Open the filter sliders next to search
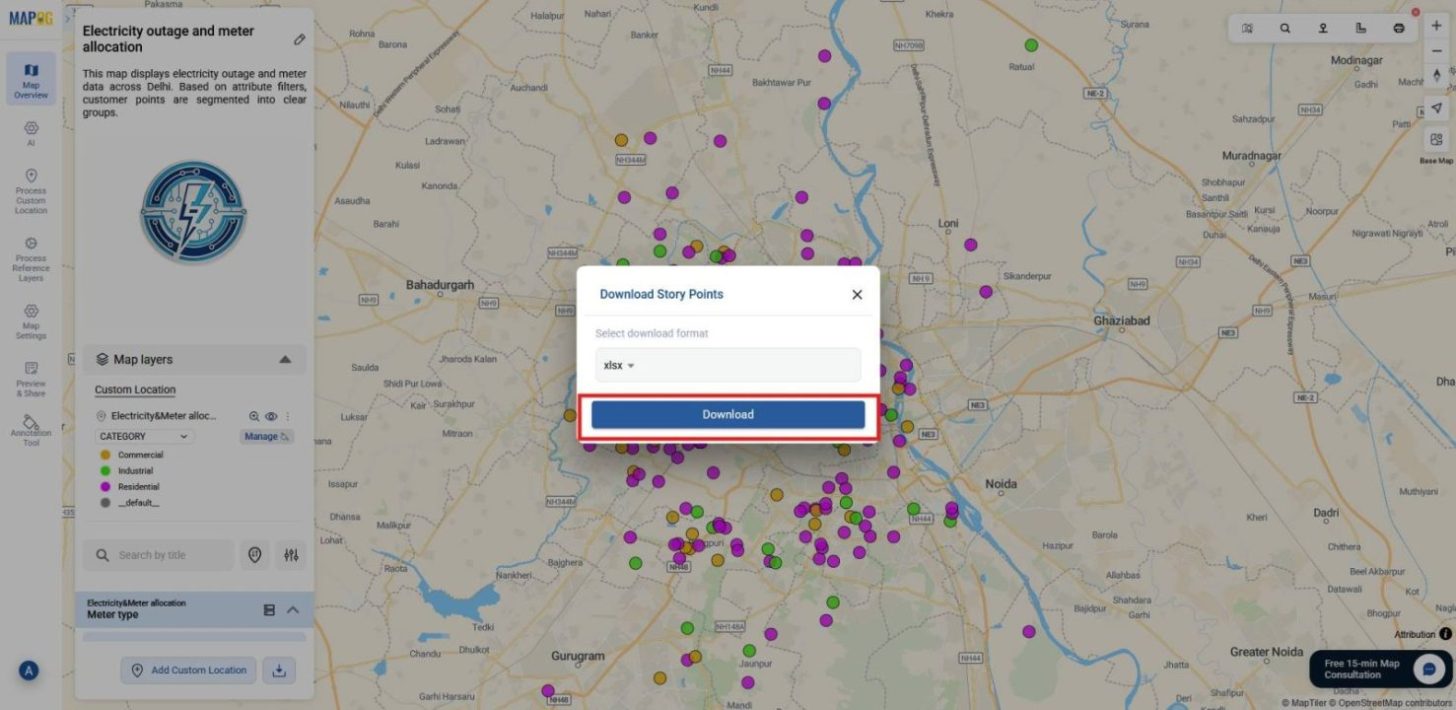Screen dimensions: 1456x710 [291, 555]
